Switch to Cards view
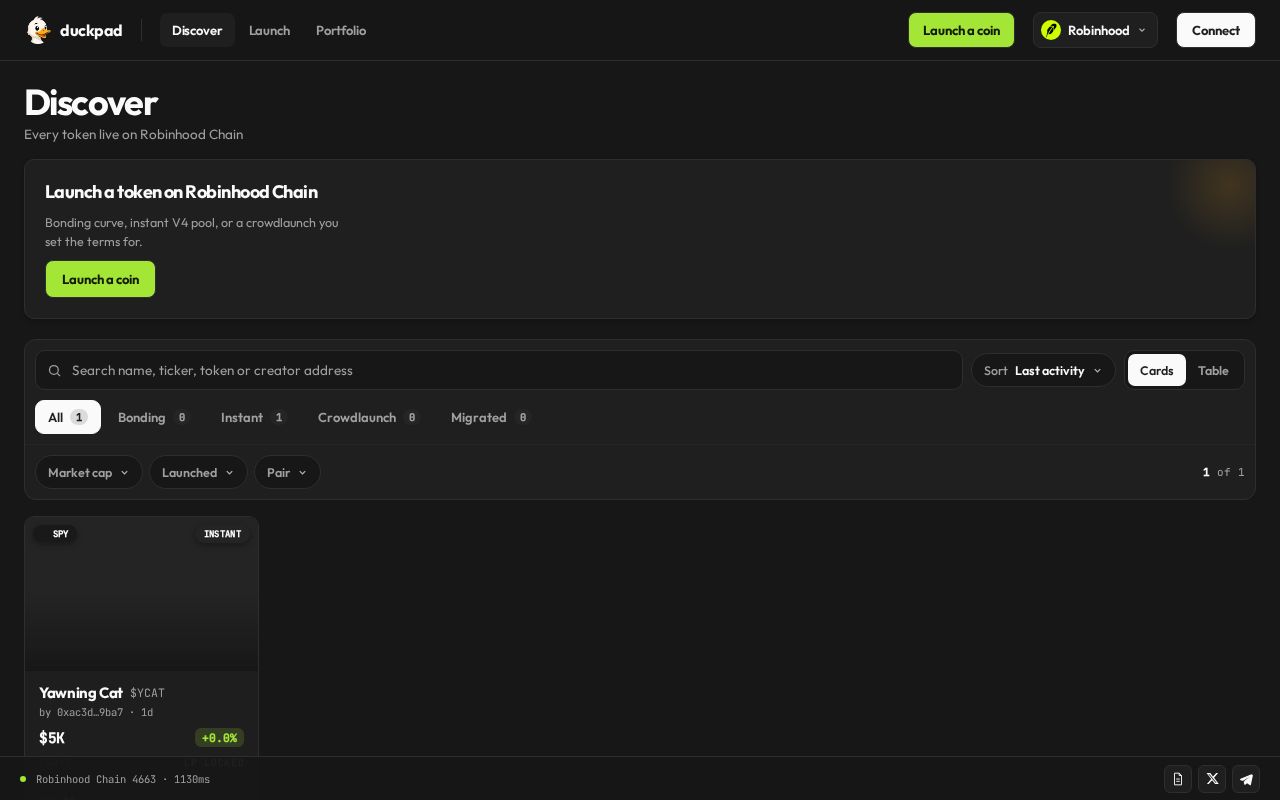Screen dimensions: 1280x800 [1156, 370]
